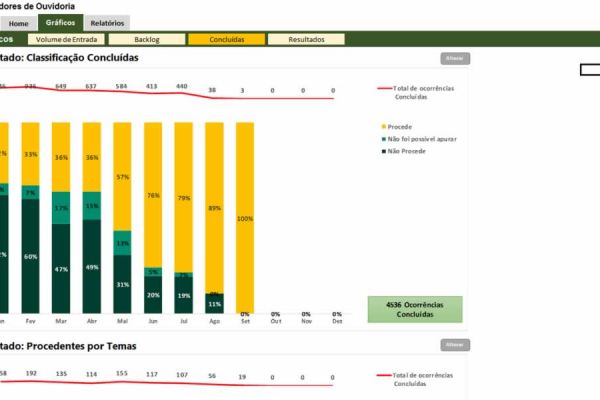
Task: Switch to the Gráficos tab
Action: pyautogui.click(x=58, y=22)
